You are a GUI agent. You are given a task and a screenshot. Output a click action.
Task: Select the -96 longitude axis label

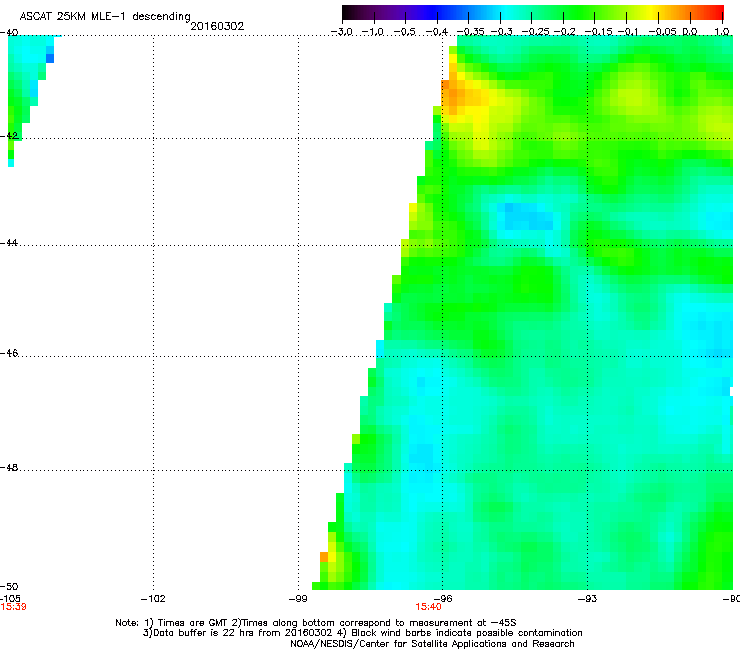(x=443, y=599)
